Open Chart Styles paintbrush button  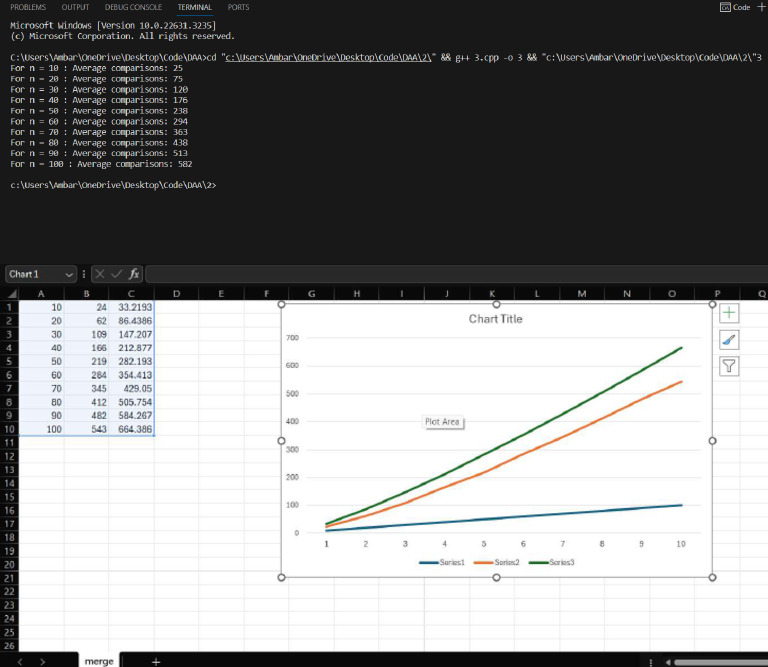[x=730, y=340]
